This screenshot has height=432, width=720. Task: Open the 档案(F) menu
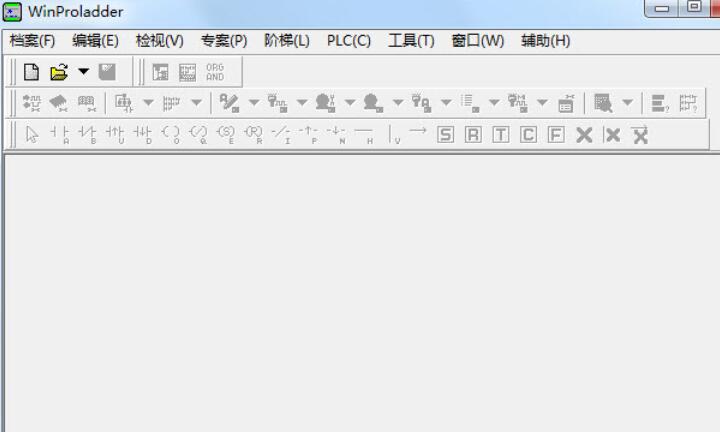tap(32, 41)
